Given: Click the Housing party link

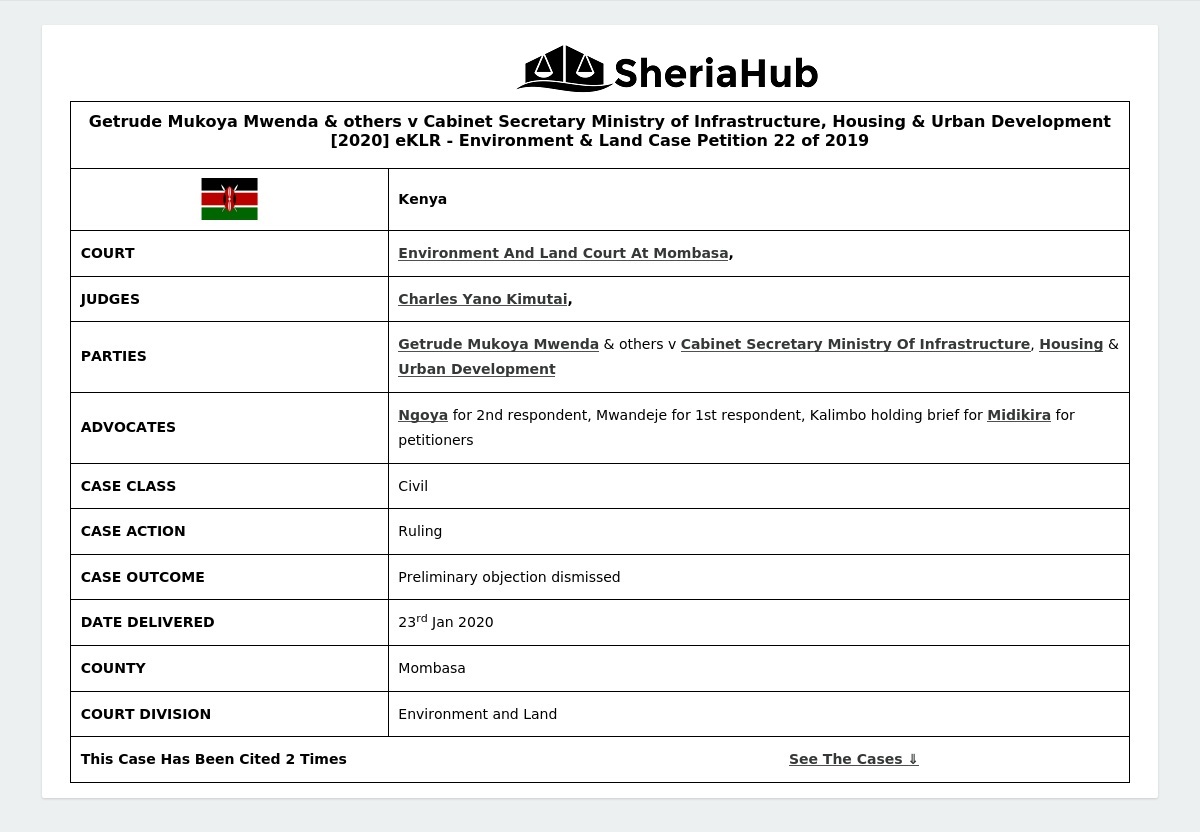Looking at the screenshot, I should click(1070, 344).
